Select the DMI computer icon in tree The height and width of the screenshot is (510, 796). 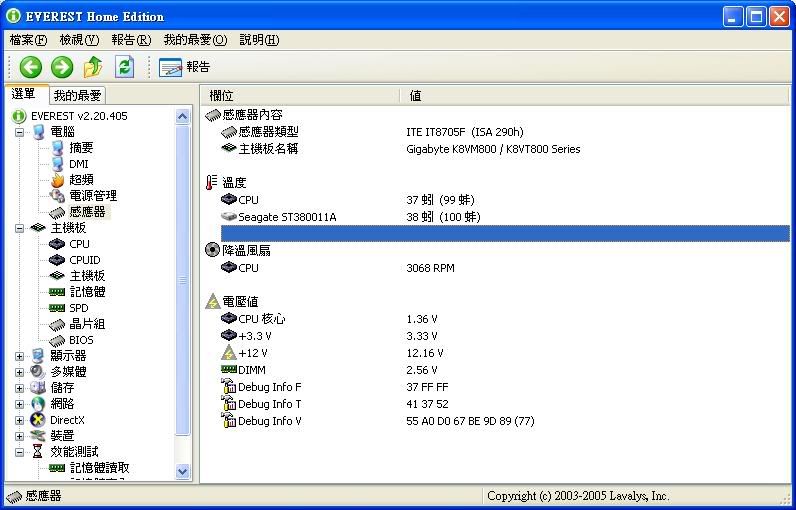tap(57, 164)
